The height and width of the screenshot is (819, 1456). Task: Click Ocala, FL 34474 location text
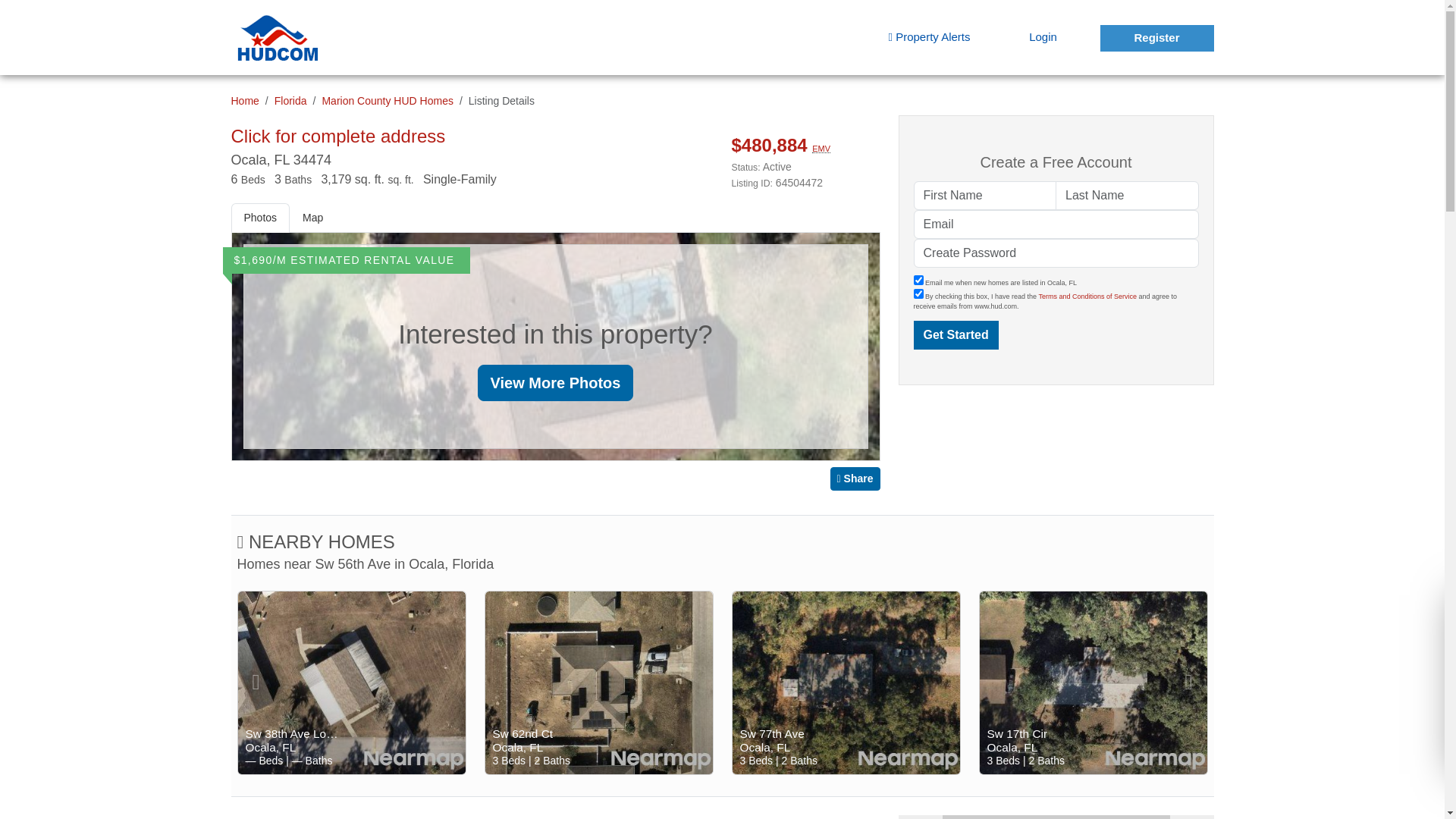tap(281, 160)
